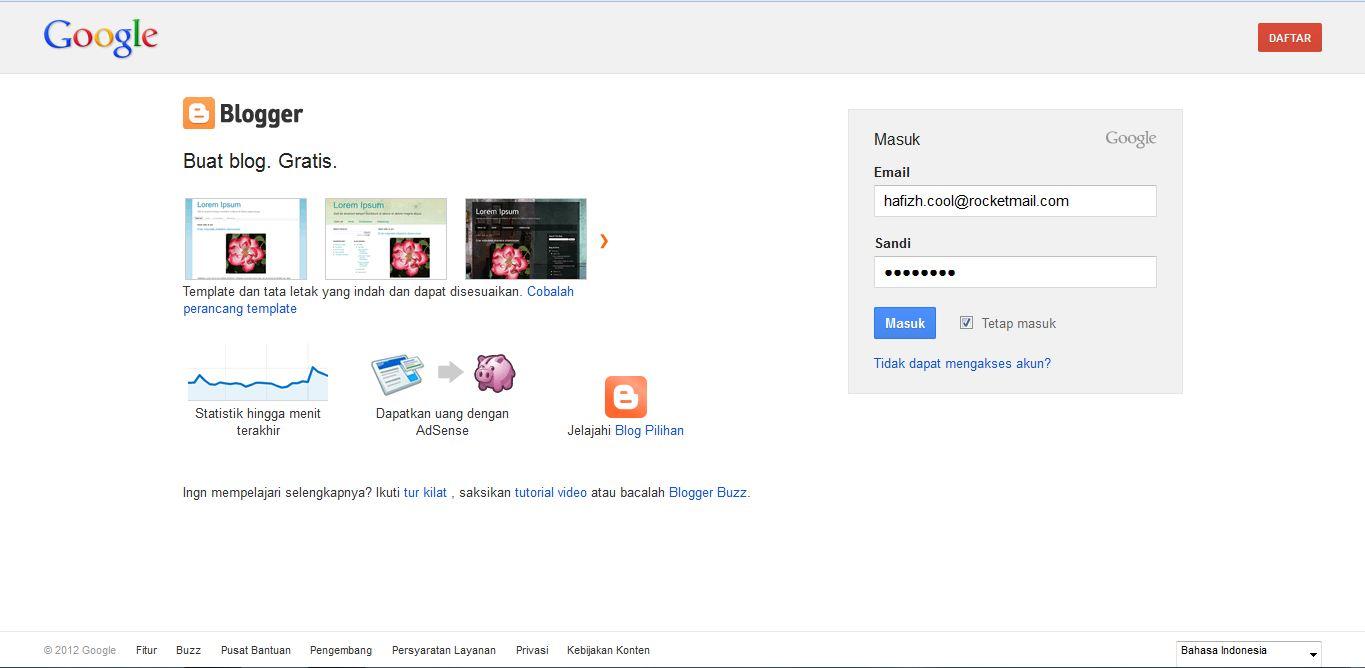1365x668 pixels.
Task: Open Persyaratan Layanan in the footer
Action: 444,650
